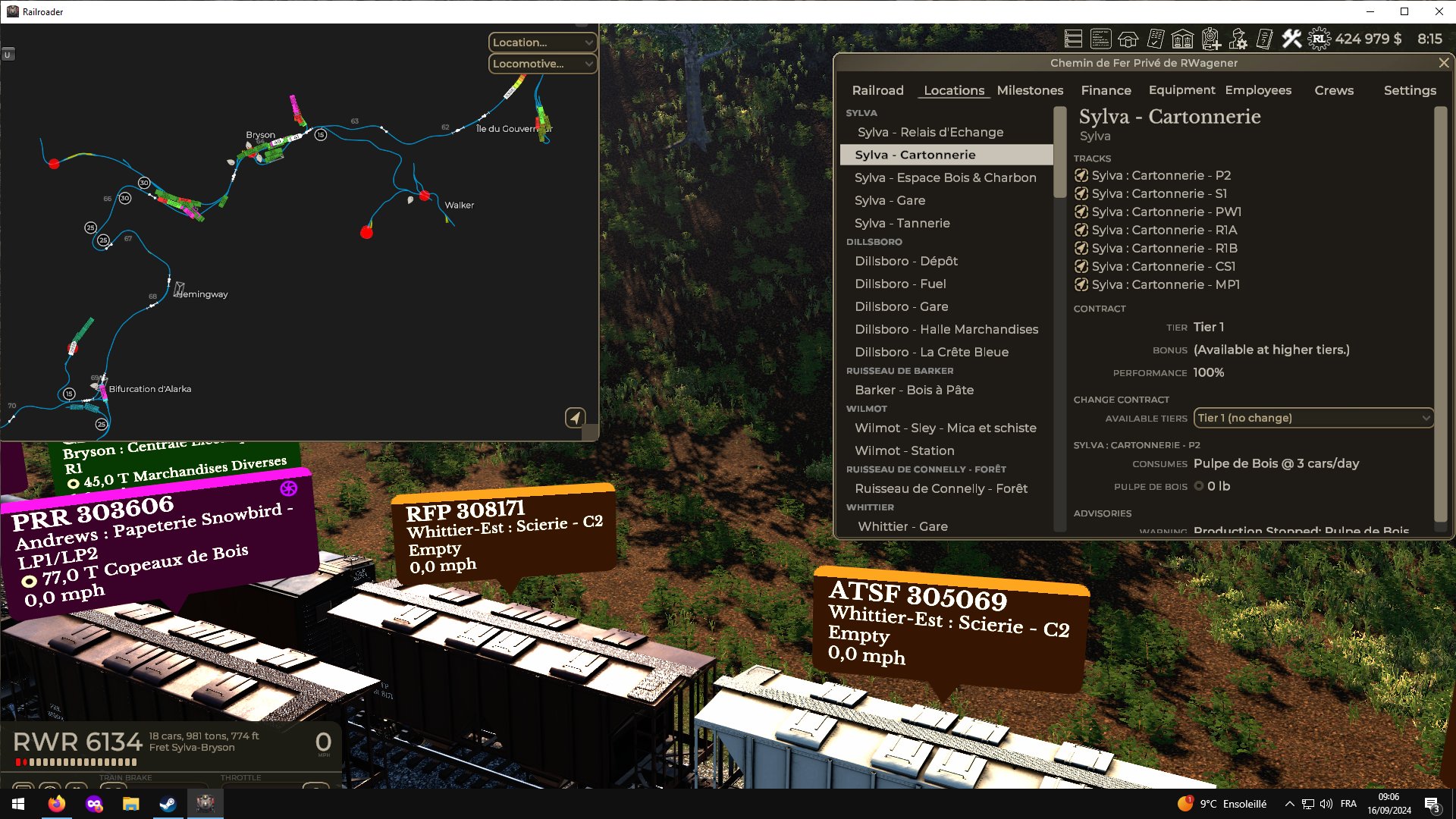Screen dimensions: 1456x819
Task: Switch to the Crews tab
Action: pos(1334,90)
